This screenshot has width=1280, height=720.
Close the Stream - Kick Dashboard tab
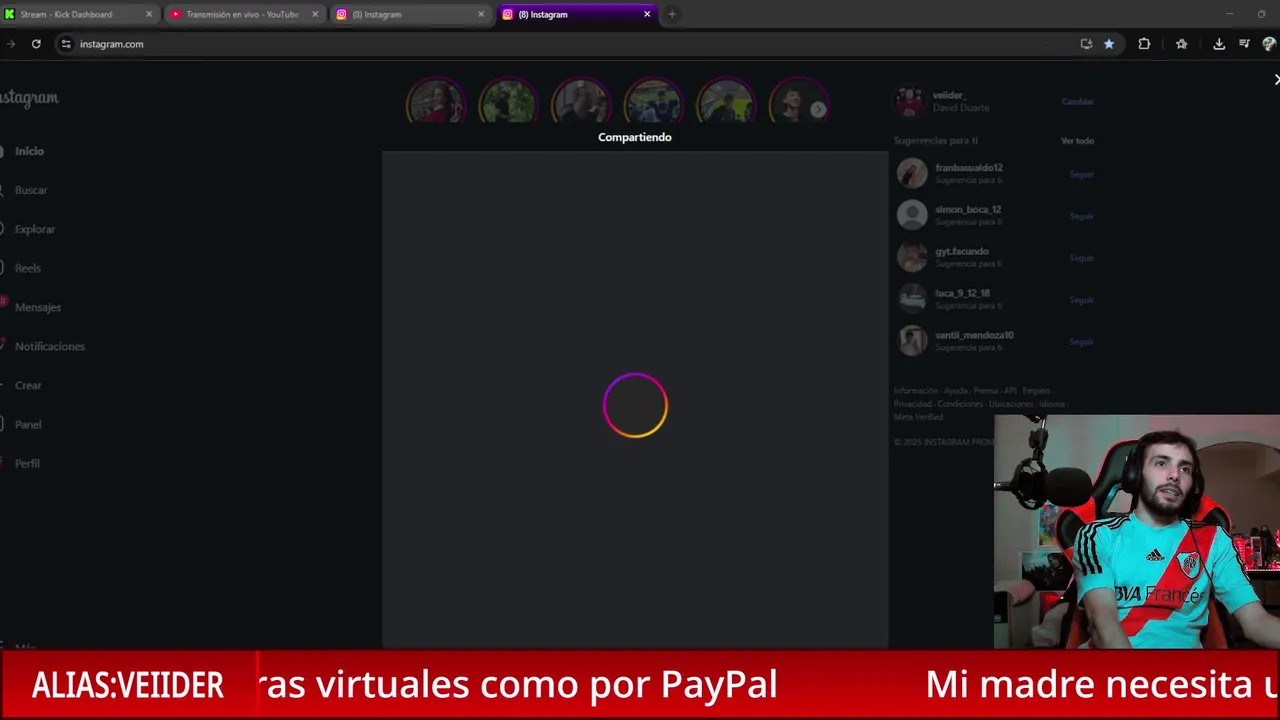(149, 14)
